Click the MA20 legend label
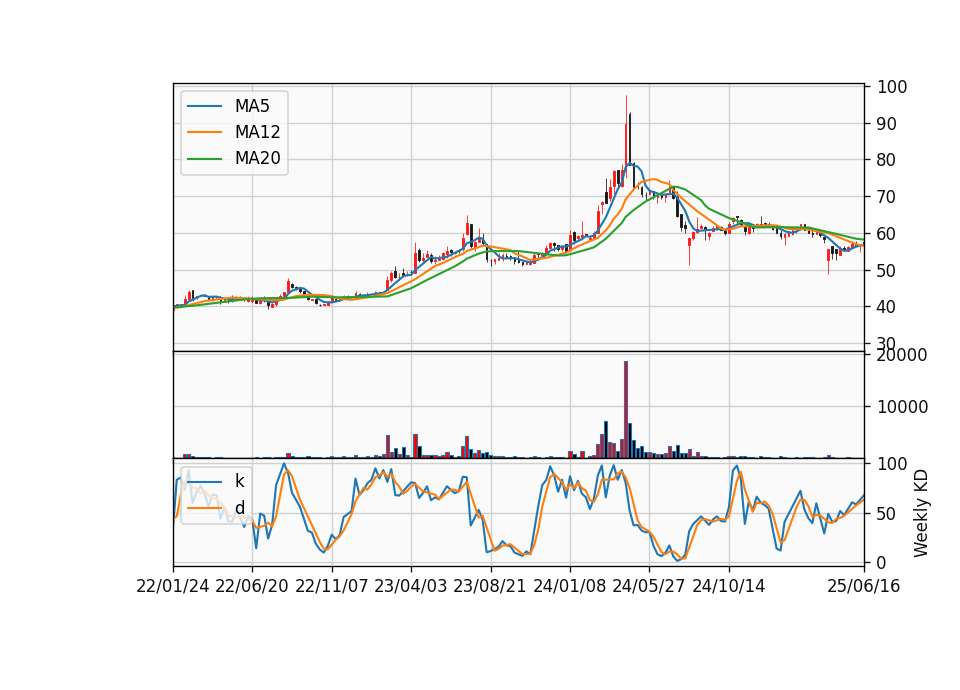The width and height of the screenshot is (960, 690). [257, 158]
